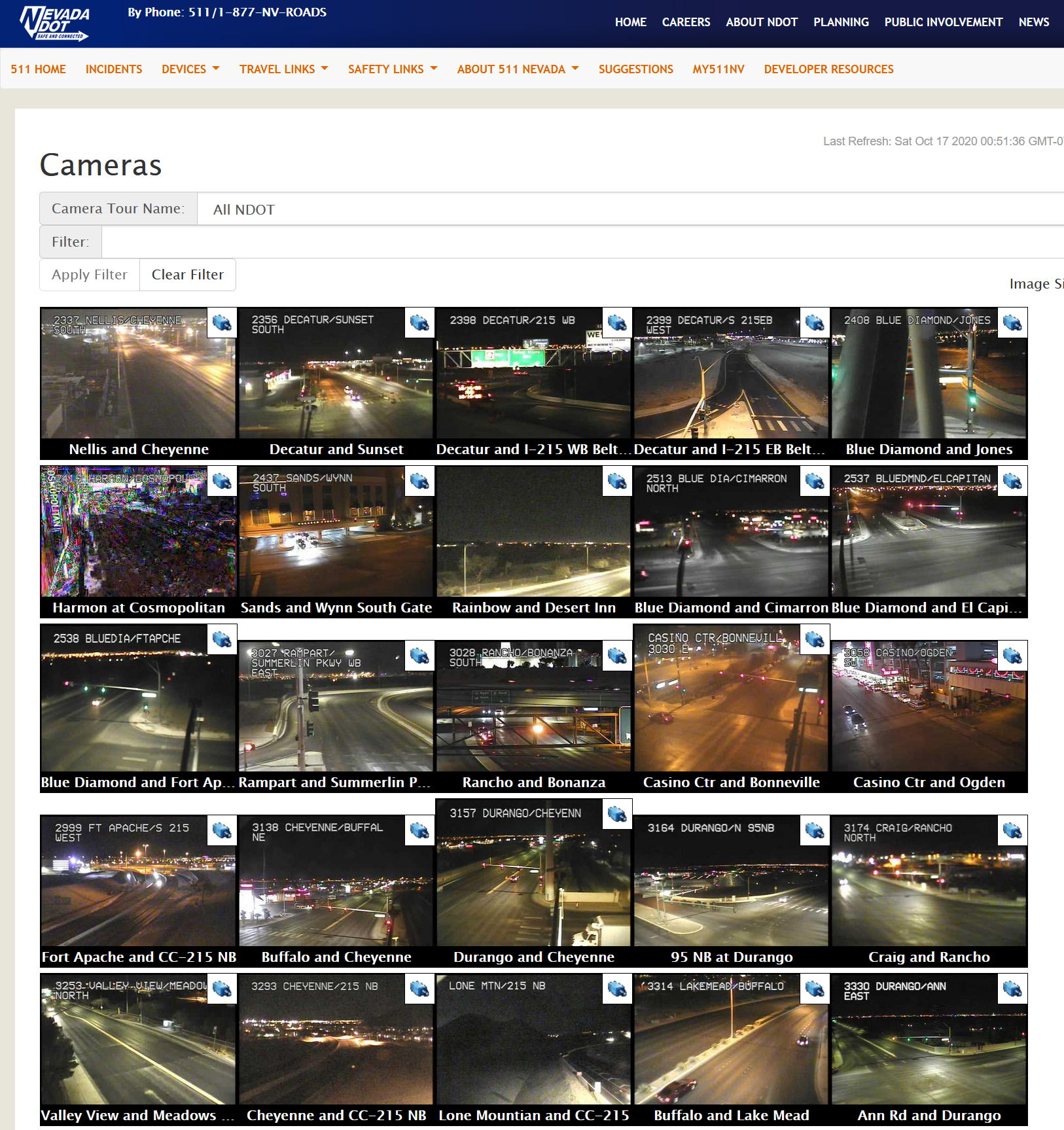The image size is (1064, 1130).
Task: Click camera icon on Nellis and Cheyenne feed
Action: (222, 323)
